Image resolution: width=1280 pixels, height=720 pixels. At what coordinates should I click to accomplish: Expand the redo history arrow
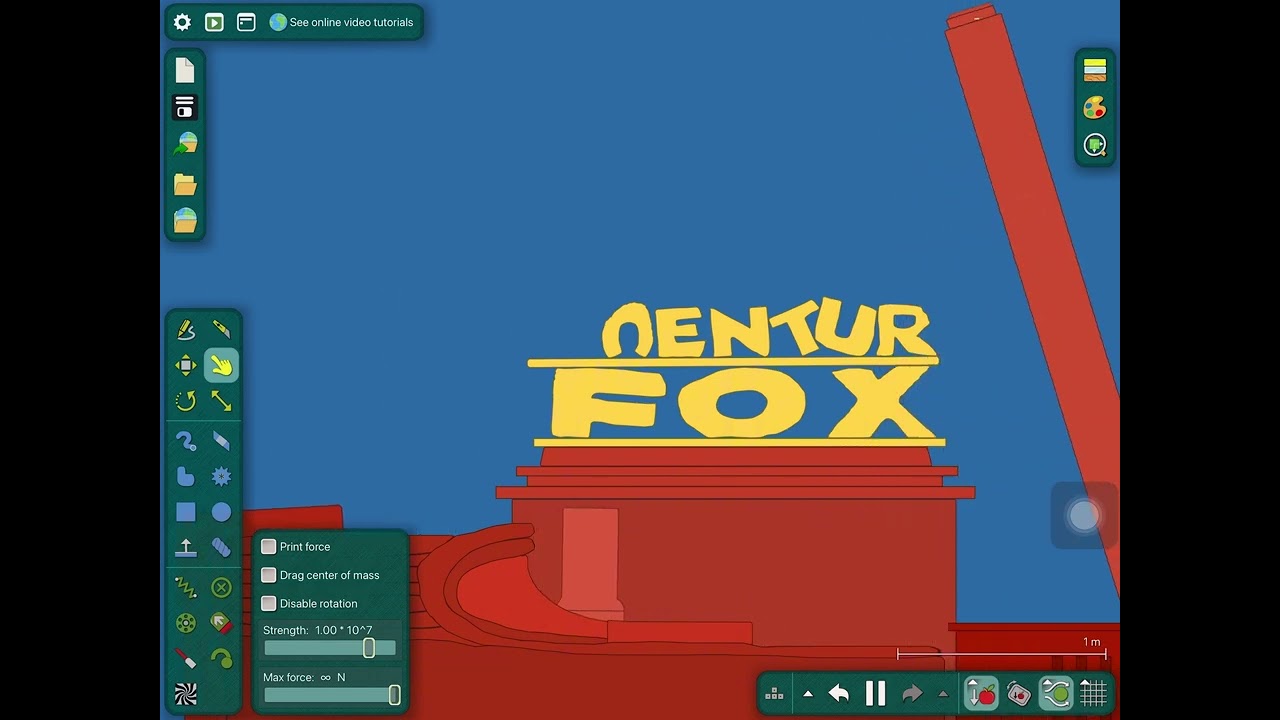click(943, 693)
